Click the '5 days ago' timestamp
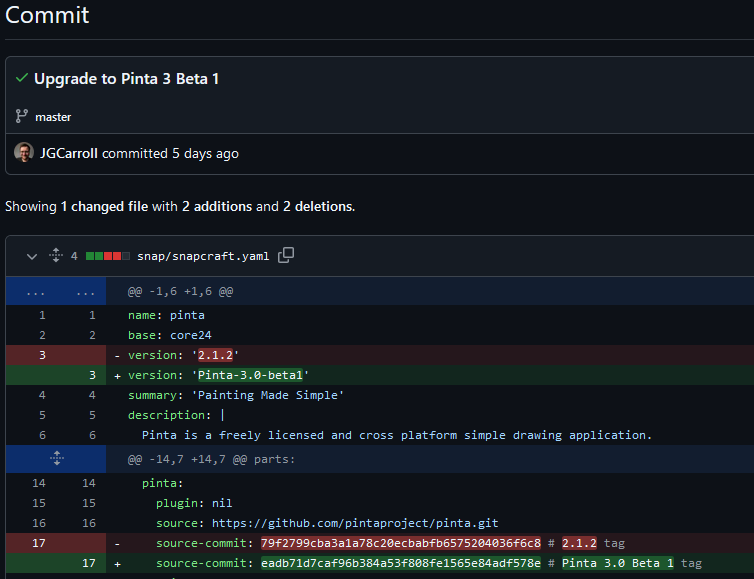 click(205, 153)
